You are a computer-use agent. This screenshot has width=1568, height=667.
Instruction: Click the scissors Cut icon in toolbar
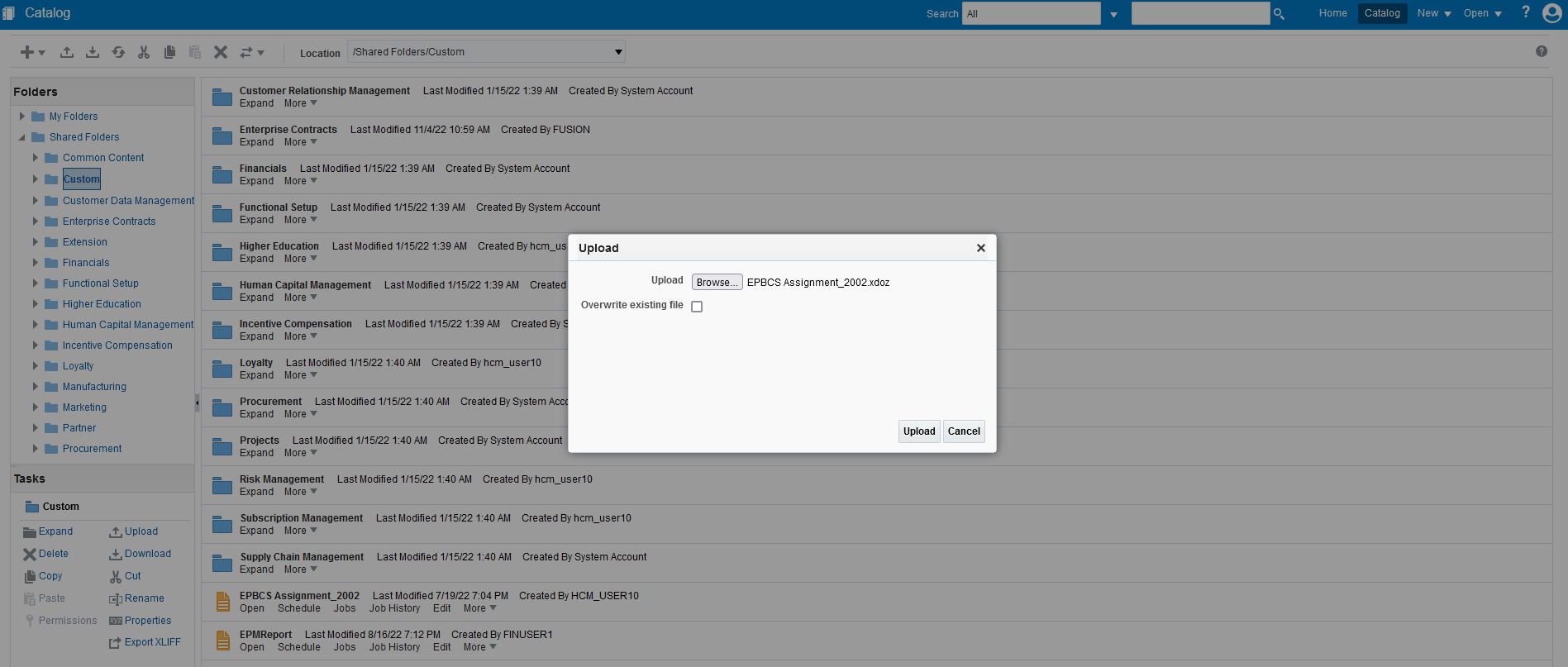click(x=144, y=52)
